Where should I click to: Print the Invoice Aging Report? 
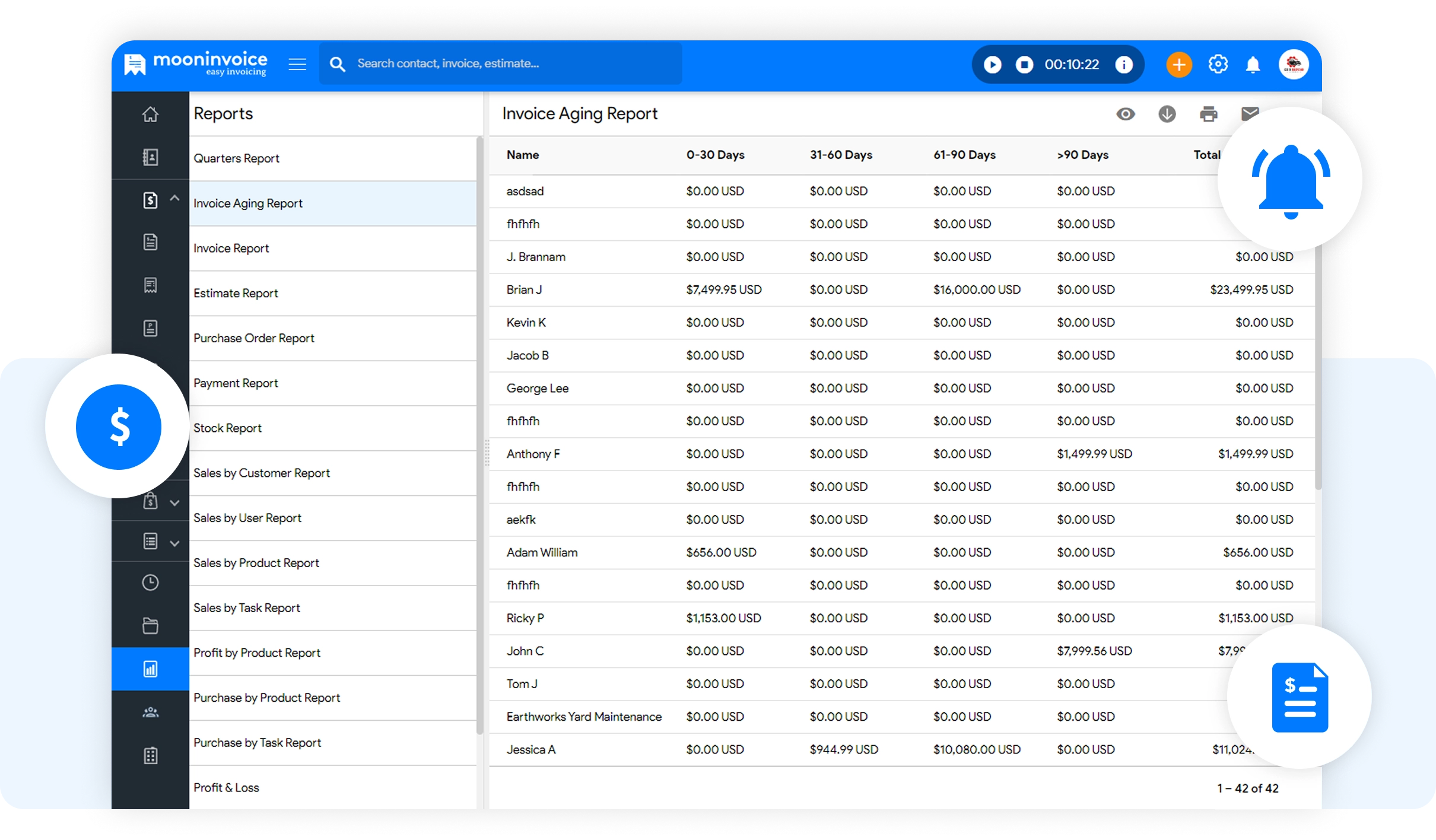point(1208,114)
